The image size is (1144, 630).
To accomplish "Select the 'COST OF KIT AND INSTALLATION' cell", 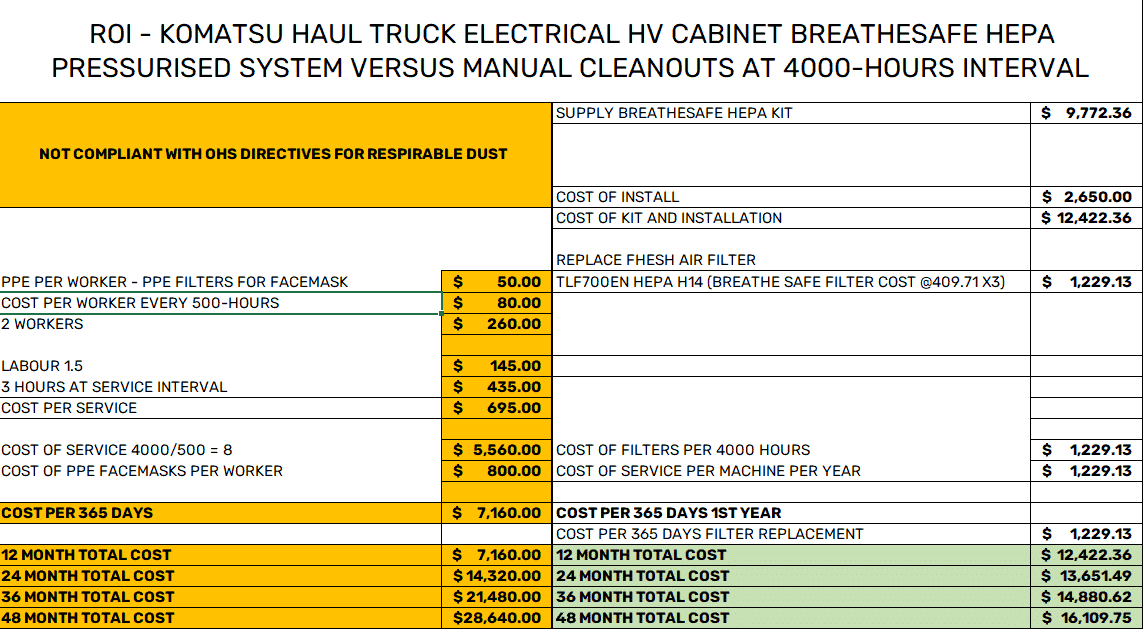I will pyautogui.click(x=792, y=218).
